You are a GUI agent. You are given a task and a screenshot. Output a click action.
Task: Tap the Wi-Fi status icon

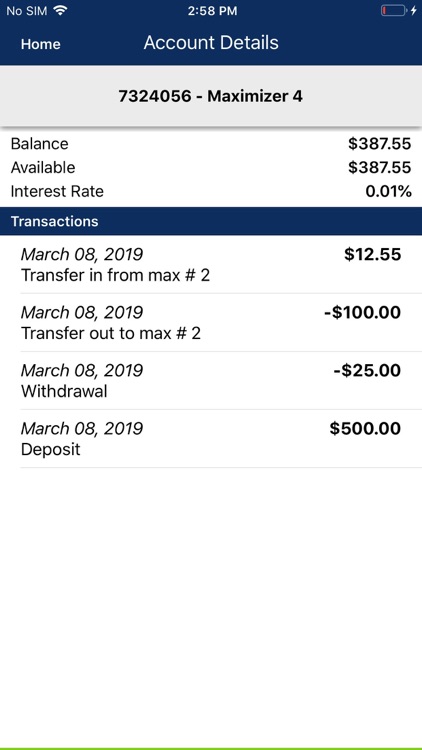coord(60,11)
